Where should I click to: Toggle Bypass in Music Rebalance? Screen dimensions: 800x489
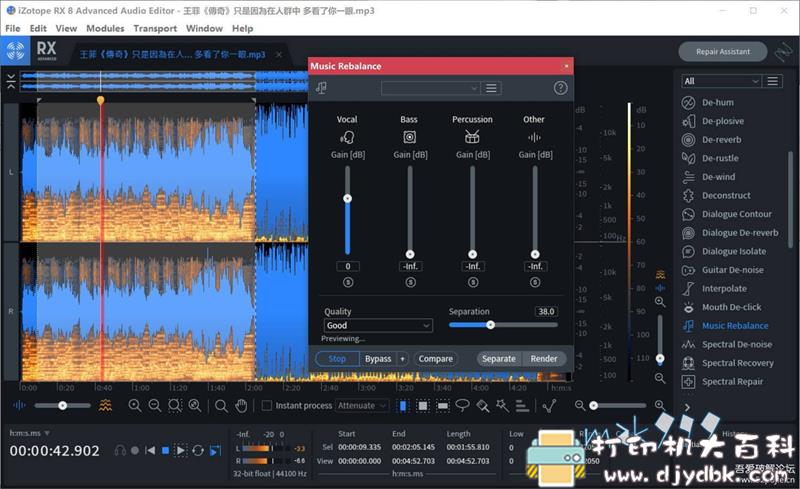pos(378,359)
